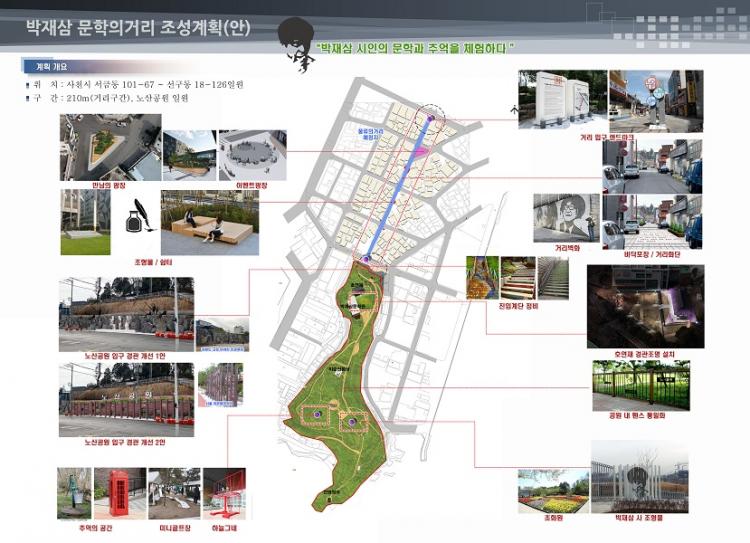750x543 pixels.
Task: Click the blue literature street line on map
Action: (400, 188)
